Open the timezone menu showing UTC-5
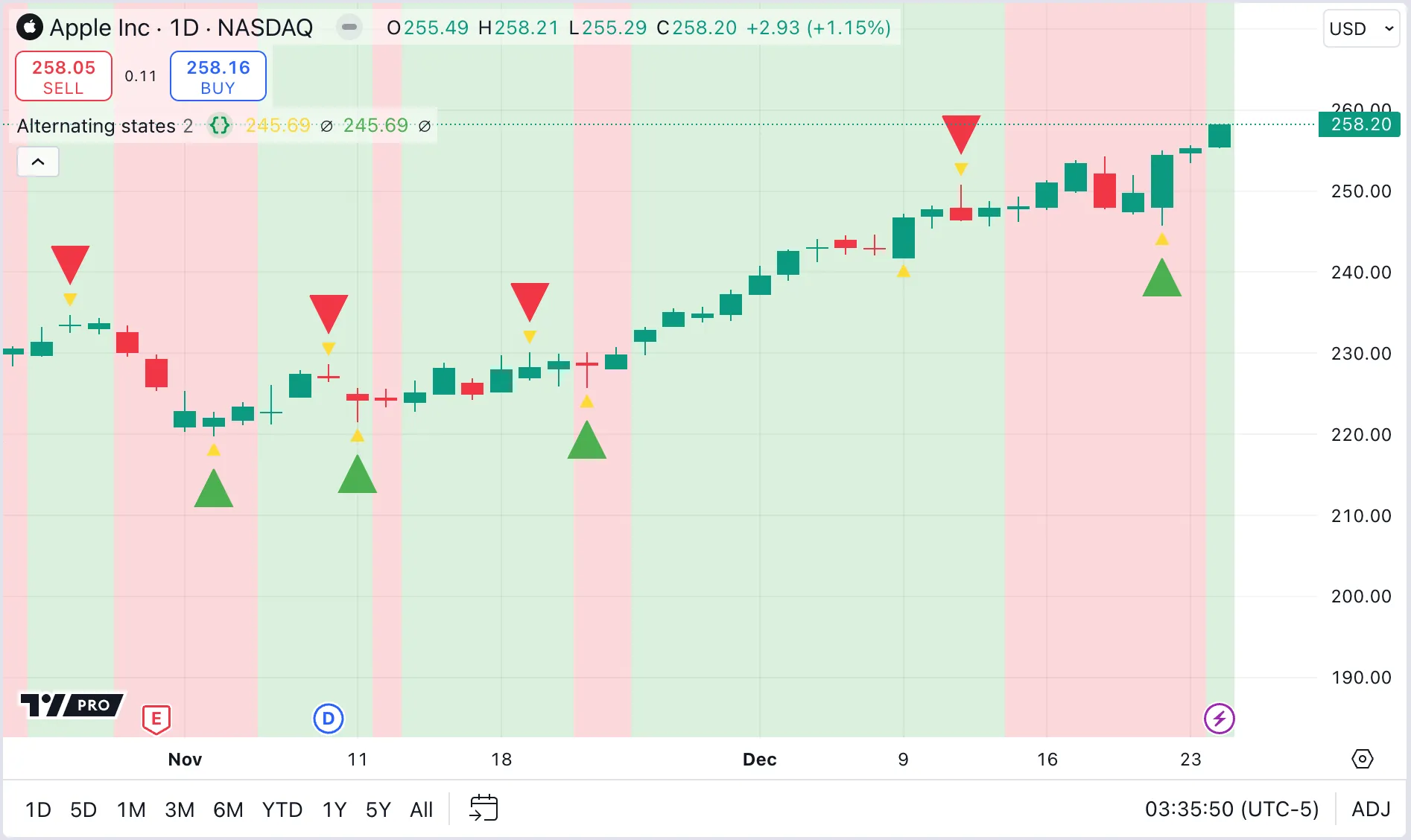This screenshot has height=840, width=1411. [x=1231, y=809]
